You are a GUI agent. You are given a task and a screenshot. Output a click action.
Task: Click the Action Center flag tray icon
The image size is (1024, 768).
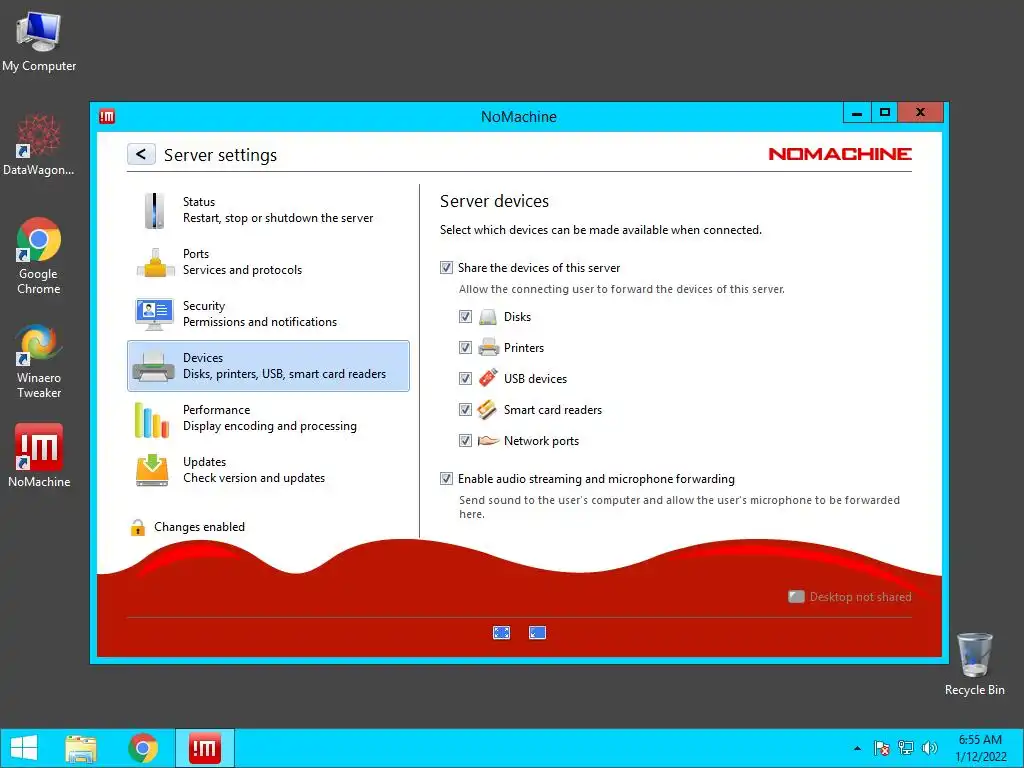(882, 748)
